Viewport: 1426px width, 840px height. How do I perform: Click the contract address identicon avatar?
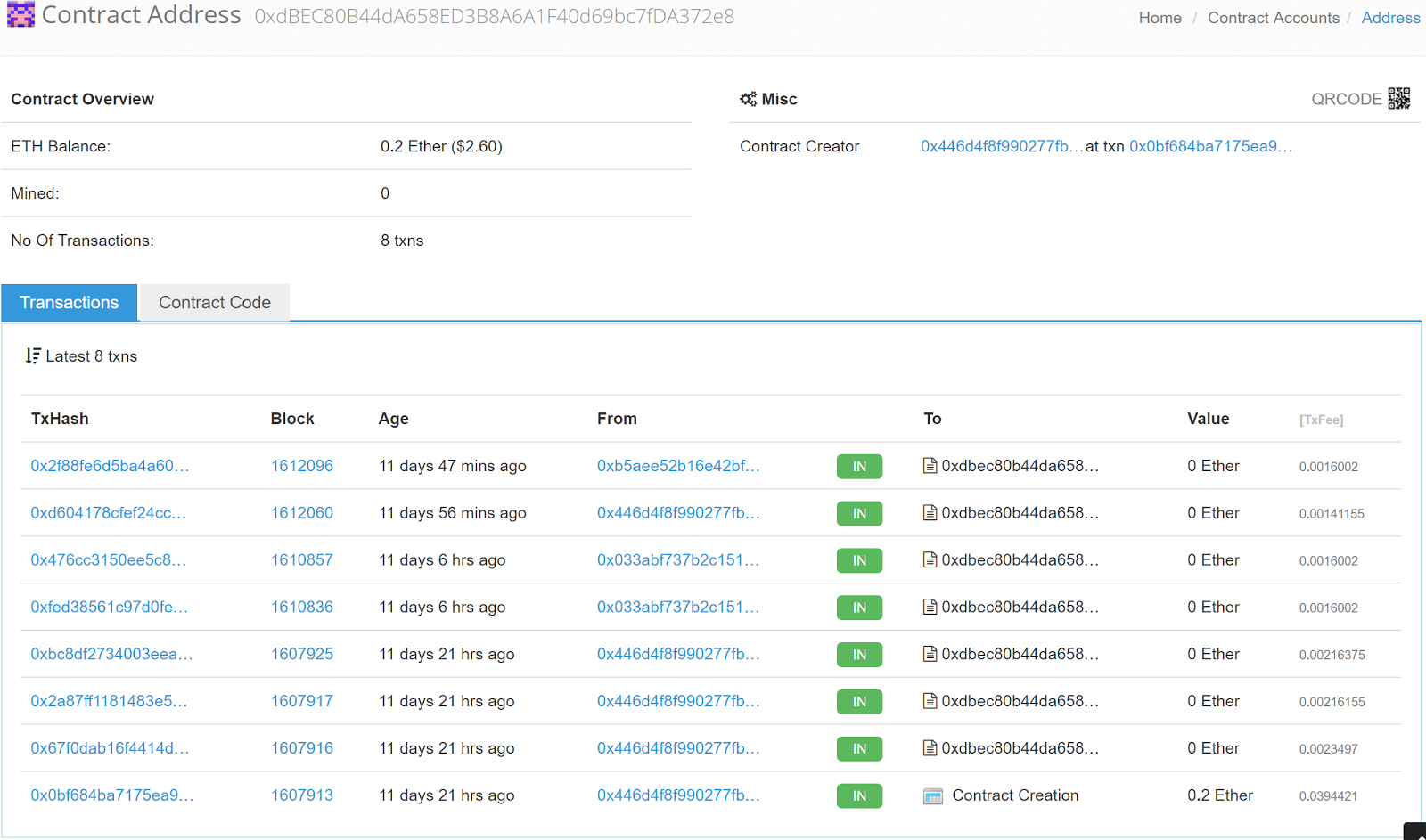[20, 14]
